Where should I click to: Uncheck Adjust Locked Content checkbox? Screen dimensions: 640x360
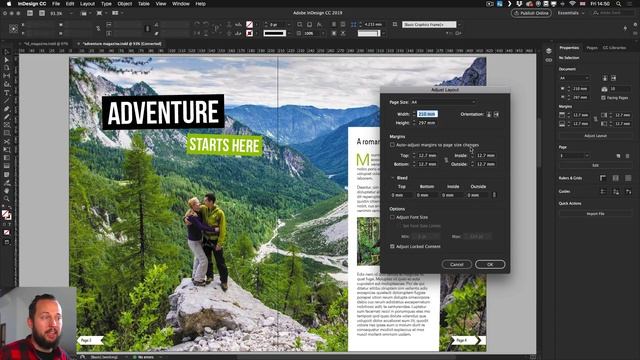392,247
